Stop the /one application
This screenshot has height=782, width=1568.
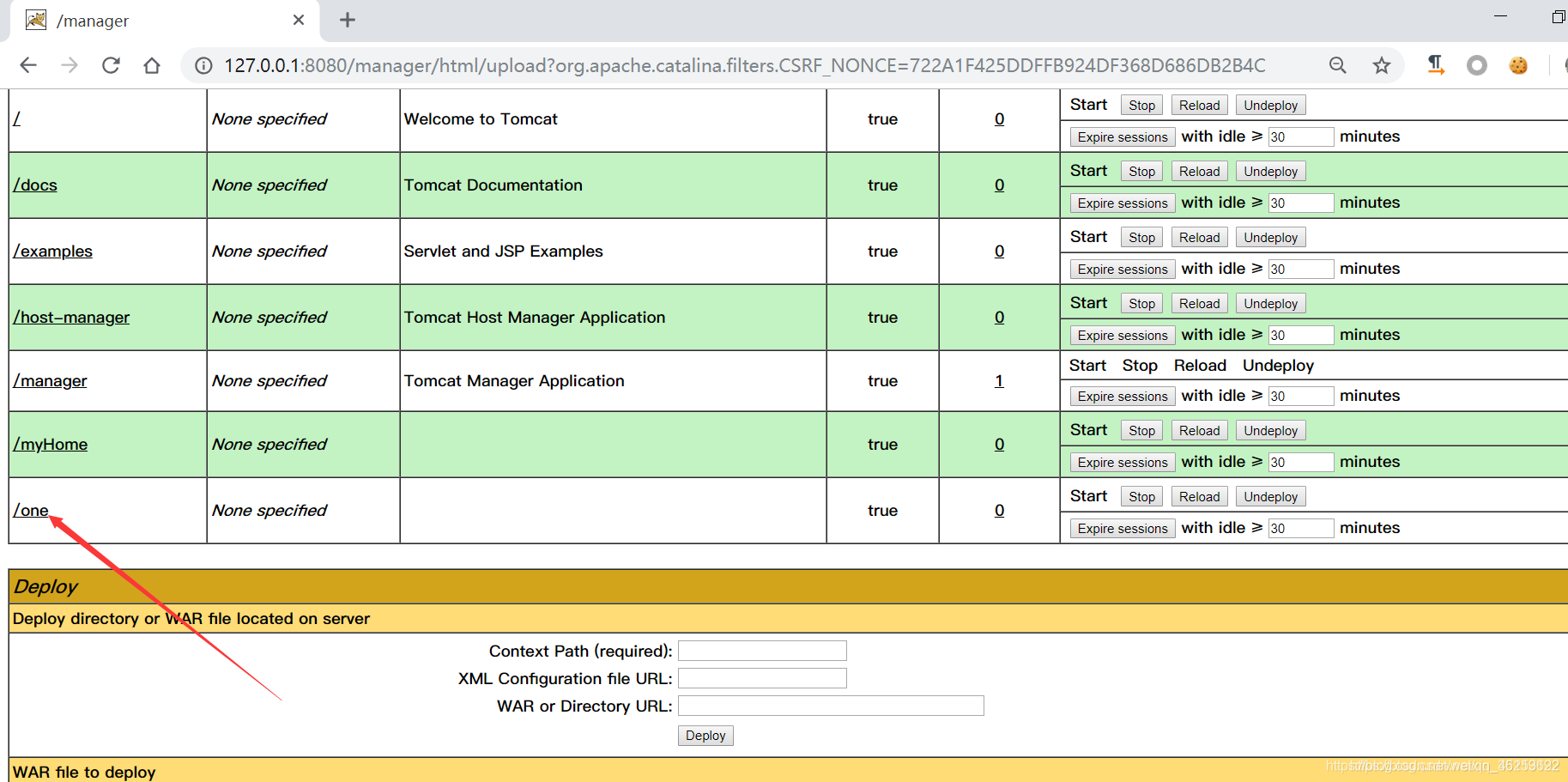click(1141, 497)
